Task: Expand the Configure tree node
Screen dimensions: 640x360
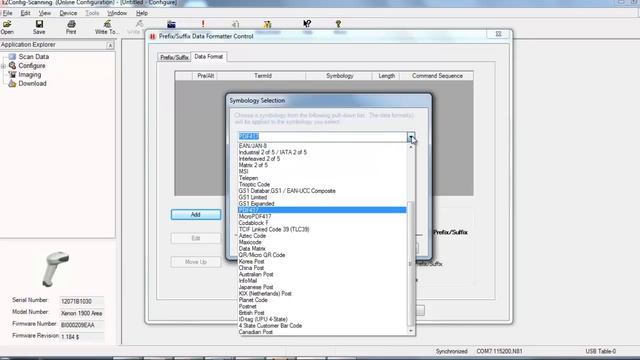Action: click(3, 66)
